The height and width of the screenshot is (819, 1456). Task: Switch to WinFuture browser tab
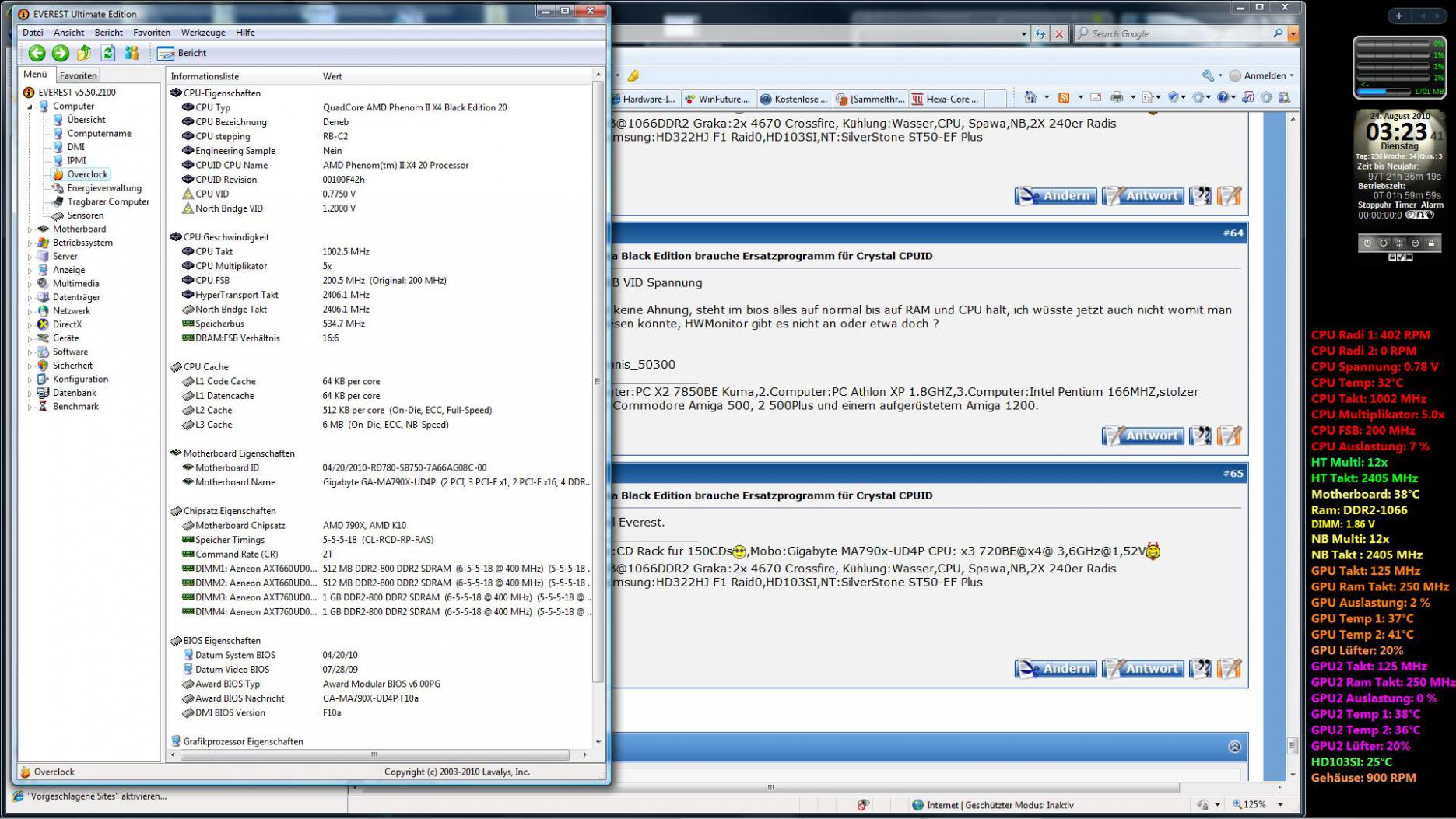coord(719,99)
